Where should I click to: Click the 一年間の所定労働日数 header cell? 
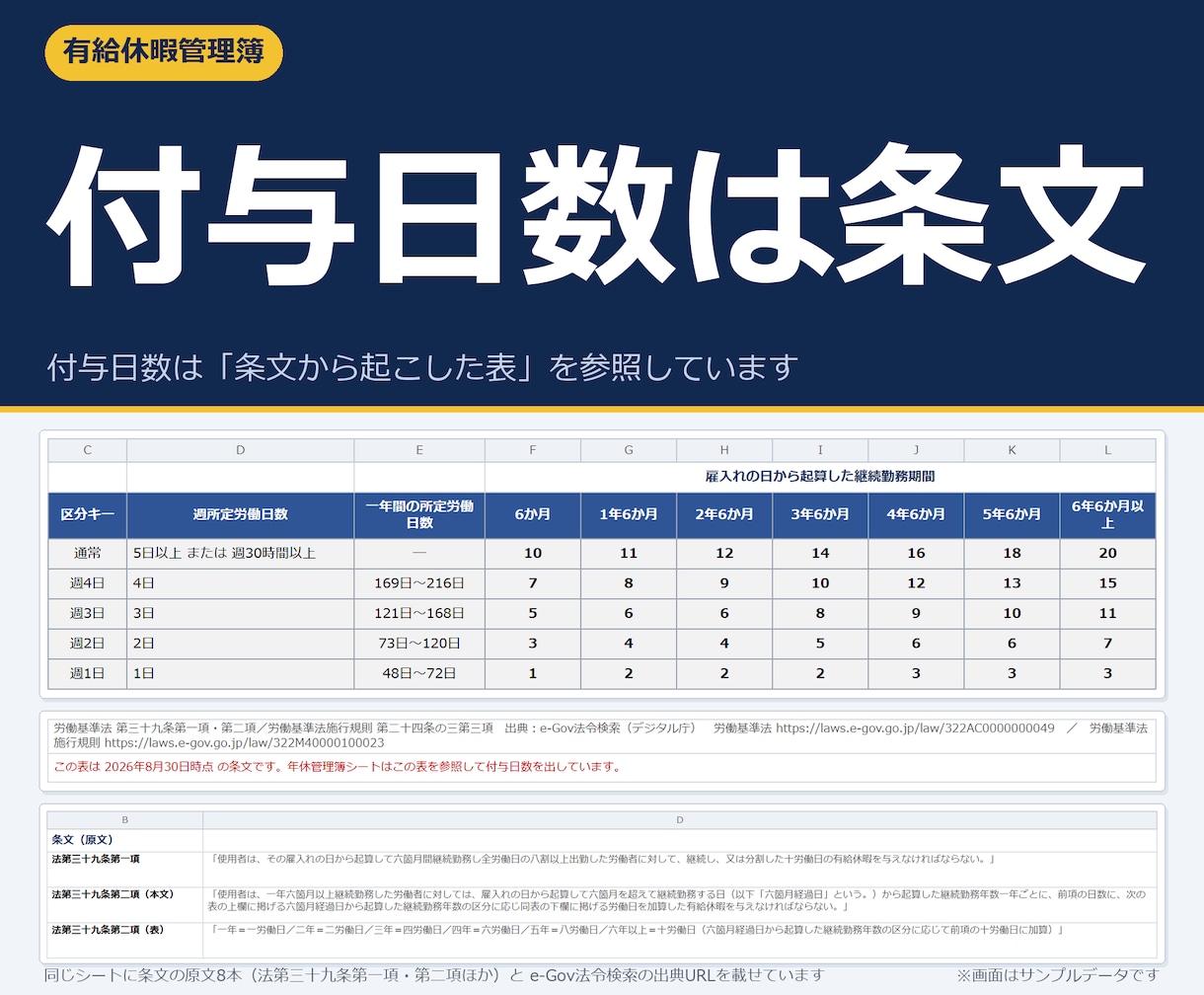[419, 515]
